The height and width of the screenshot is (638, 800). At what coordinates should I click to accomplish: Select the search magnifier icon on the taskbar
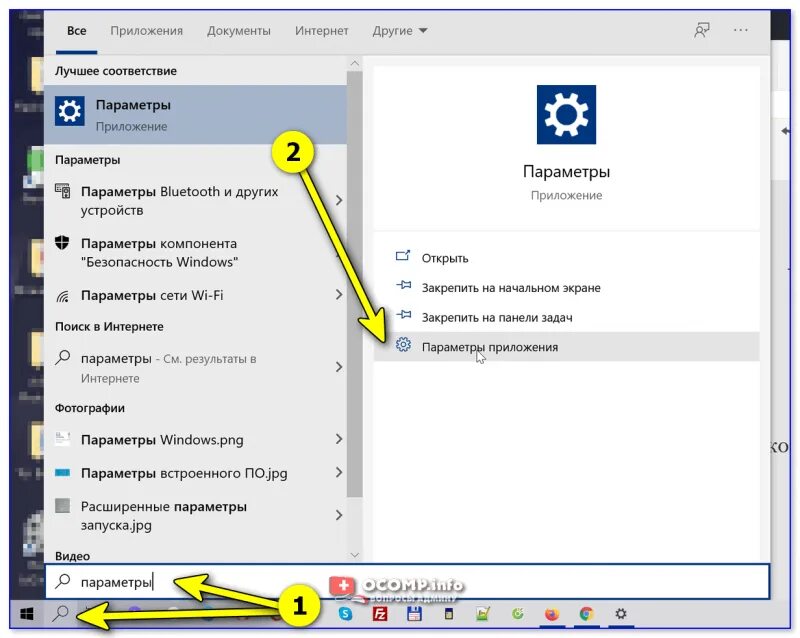tap(61, 613)
